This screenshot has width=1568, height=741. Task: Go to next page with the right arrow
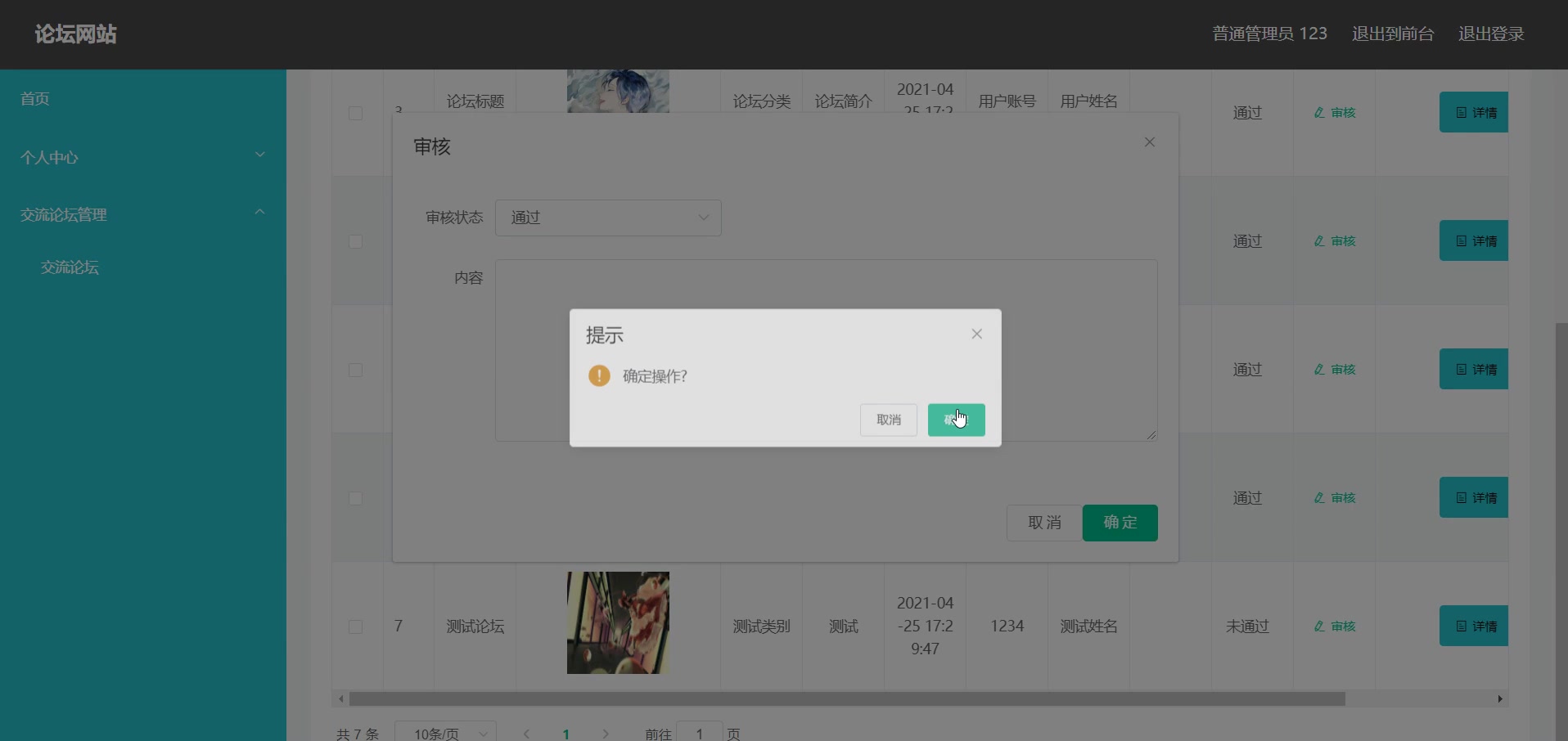click(x=606, y=734)
